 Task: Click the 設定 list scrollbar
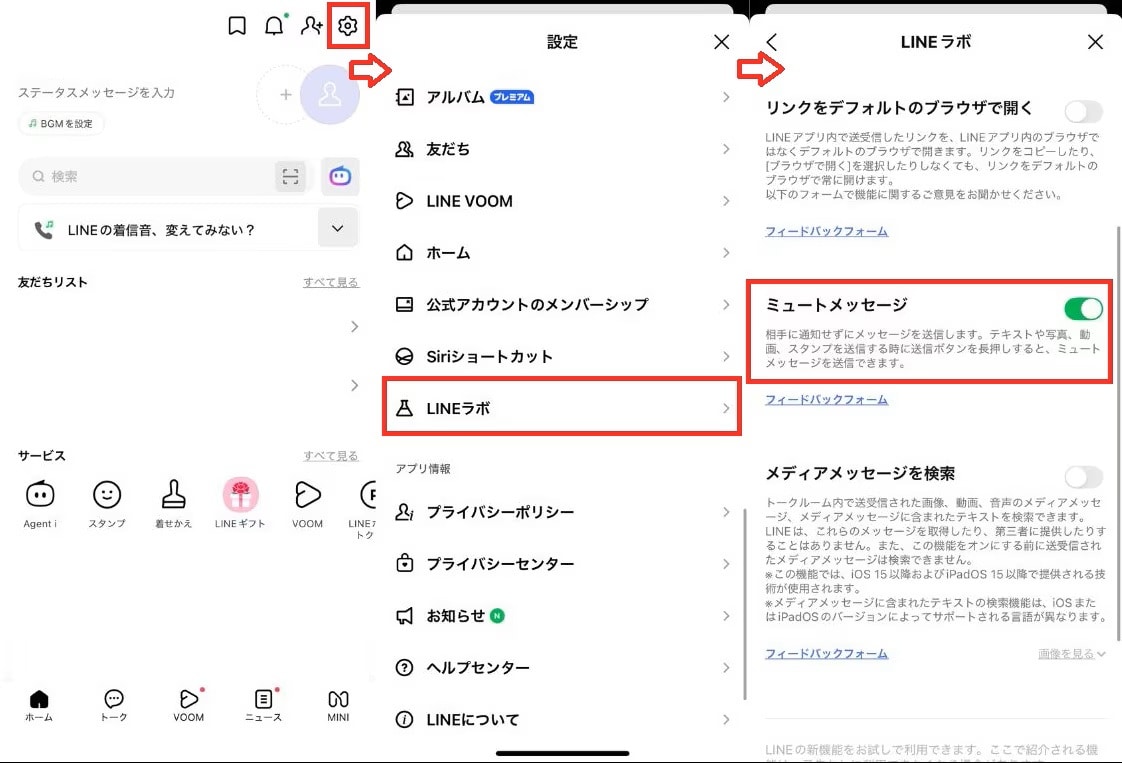tap(745, 604)
